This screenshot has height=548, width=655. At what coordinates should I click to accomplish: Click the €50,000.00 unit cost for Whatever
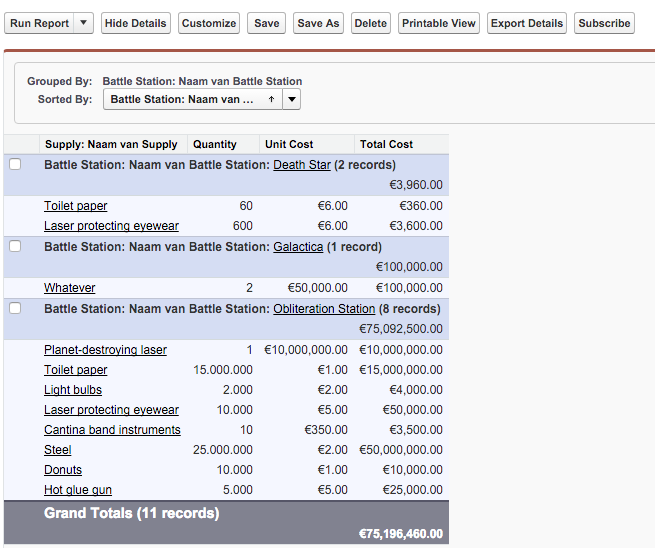[317, 288]
